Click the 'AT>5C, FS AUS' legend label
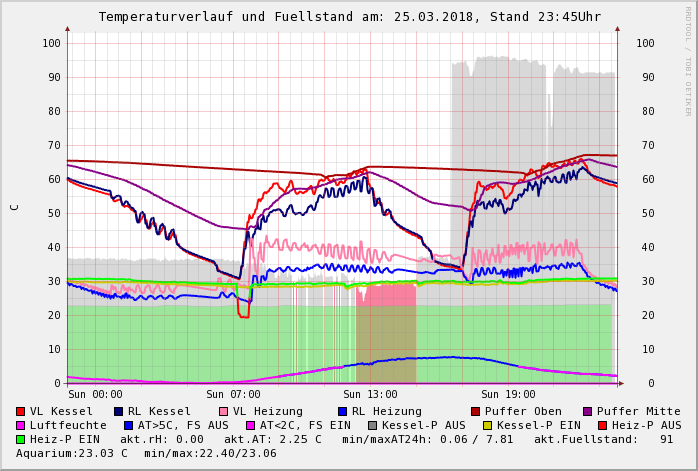698x471 pixels. point(183,425)
